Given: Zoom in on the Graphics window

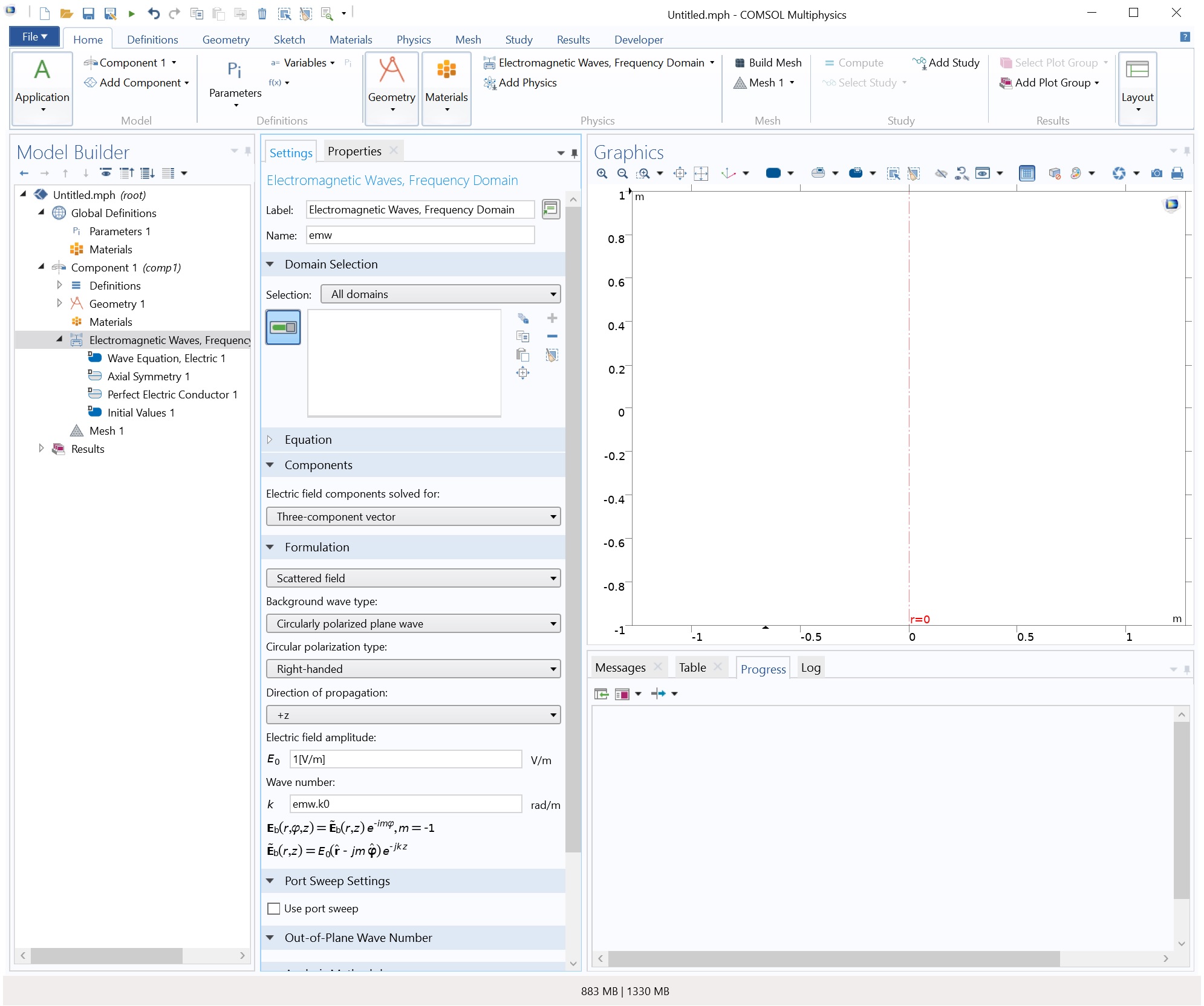Looking at the screenshot, I should coord(602,174).
